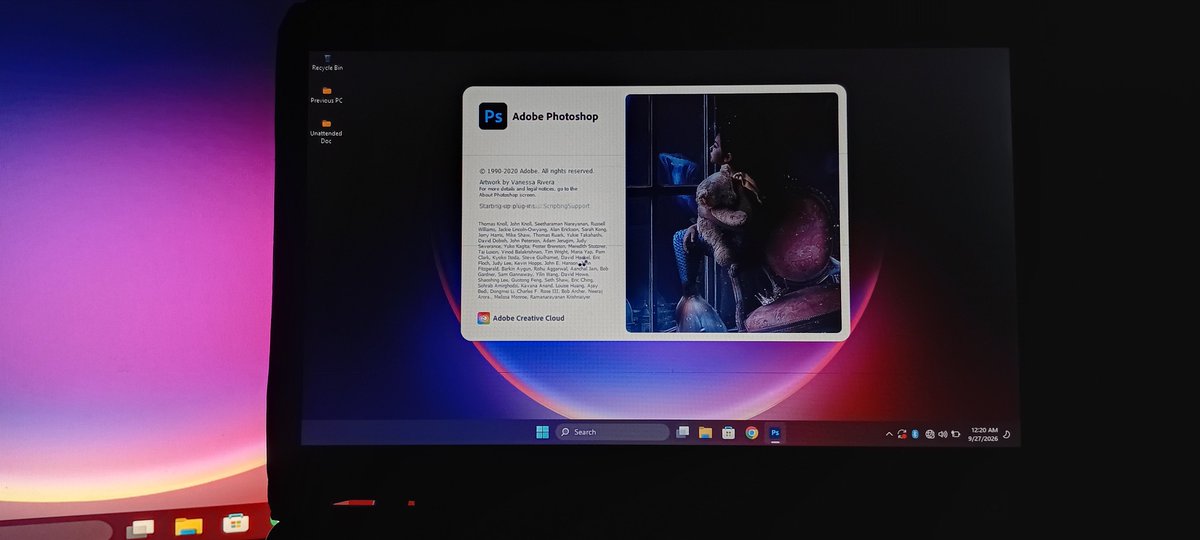The height and width of the screenshot is (540, 1200).
Task: Click the '© 1990-2020 Adobe' copyright line
Action: point(537,171)
